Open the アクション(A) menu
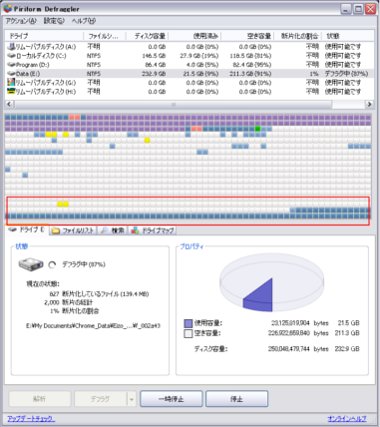Image resolution: width=380 pixels, height=427 pixels. [21, 21]
